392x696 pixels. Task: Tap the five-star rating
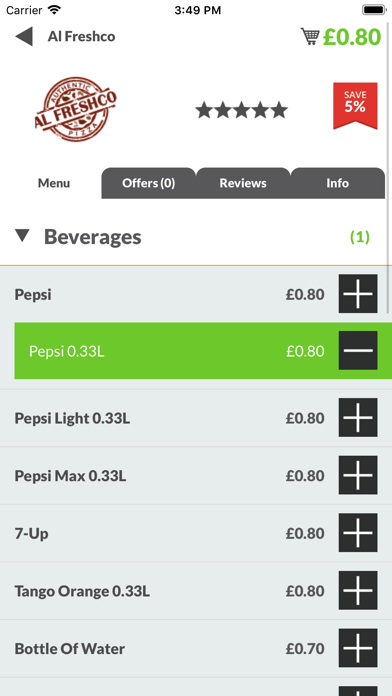242,110
